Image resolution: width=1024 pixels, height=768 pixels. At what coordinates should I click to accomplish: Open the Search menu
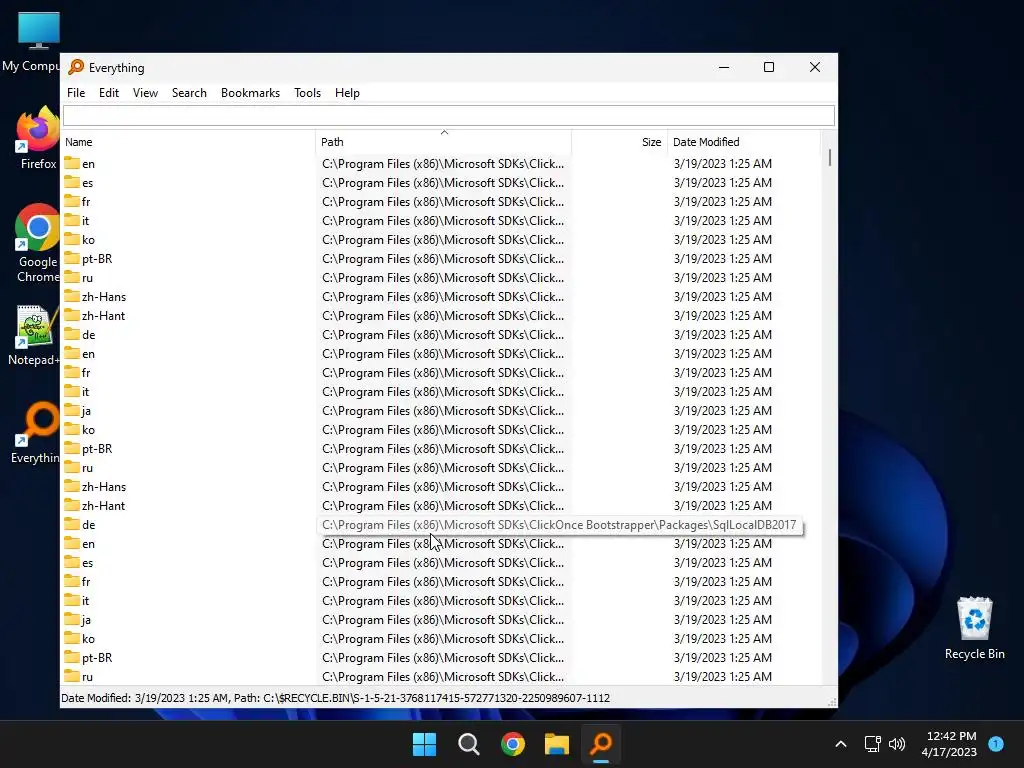tap(189, 93)
